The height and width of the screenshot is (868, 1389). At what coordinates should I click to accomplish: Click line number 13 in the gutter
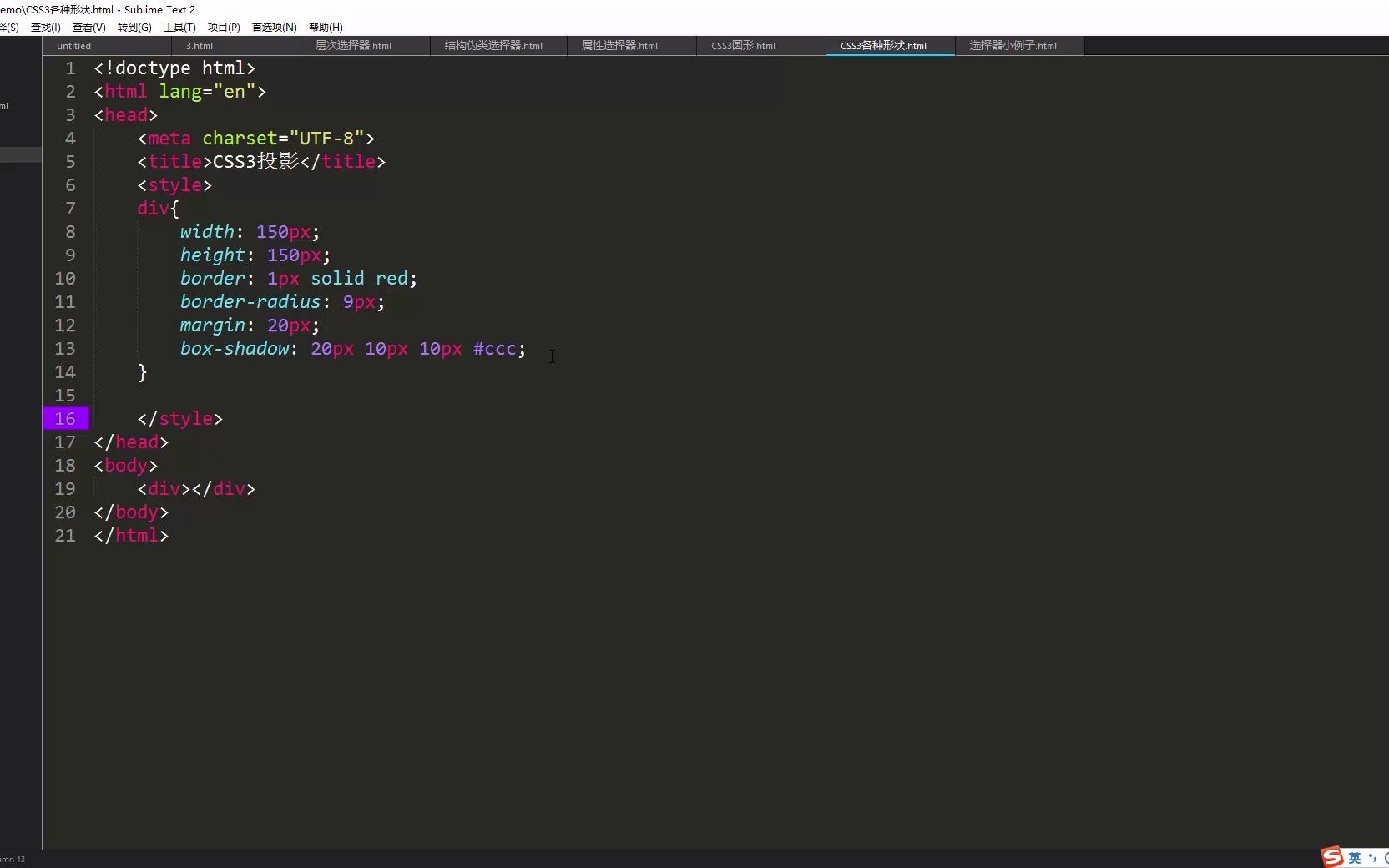pos(65,349)
